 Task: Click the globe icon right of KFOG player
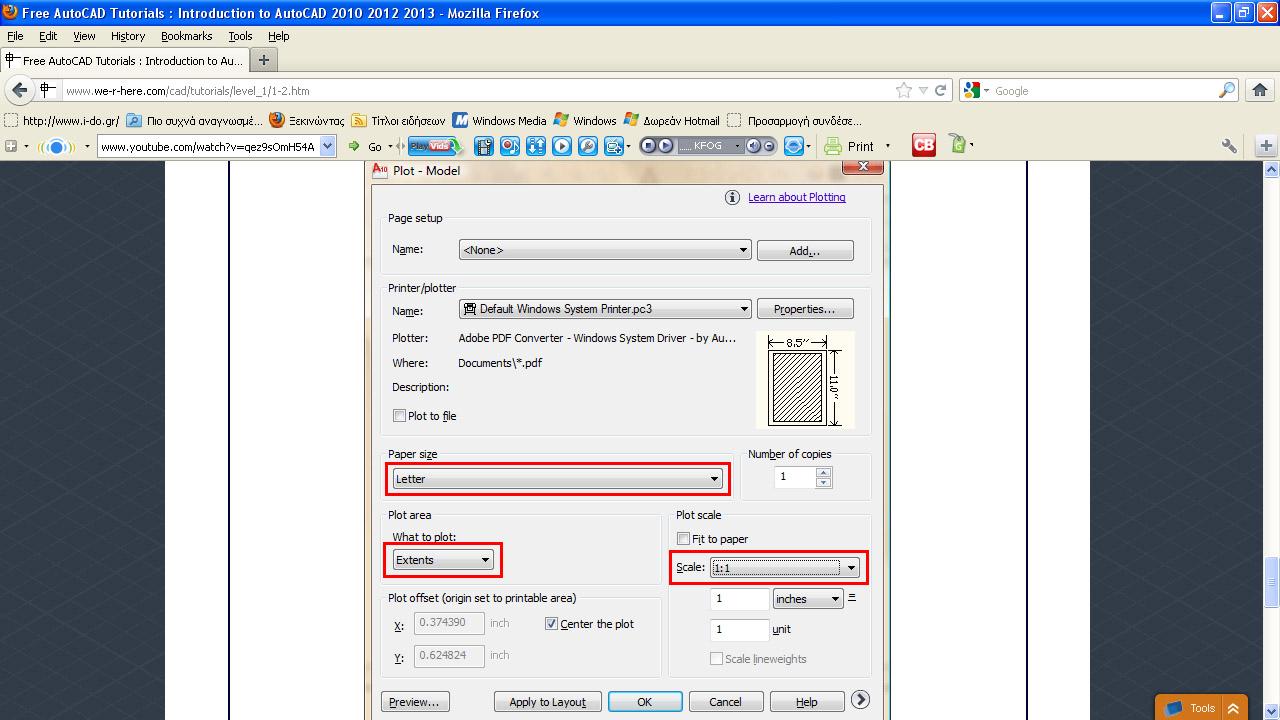point(794,146)
